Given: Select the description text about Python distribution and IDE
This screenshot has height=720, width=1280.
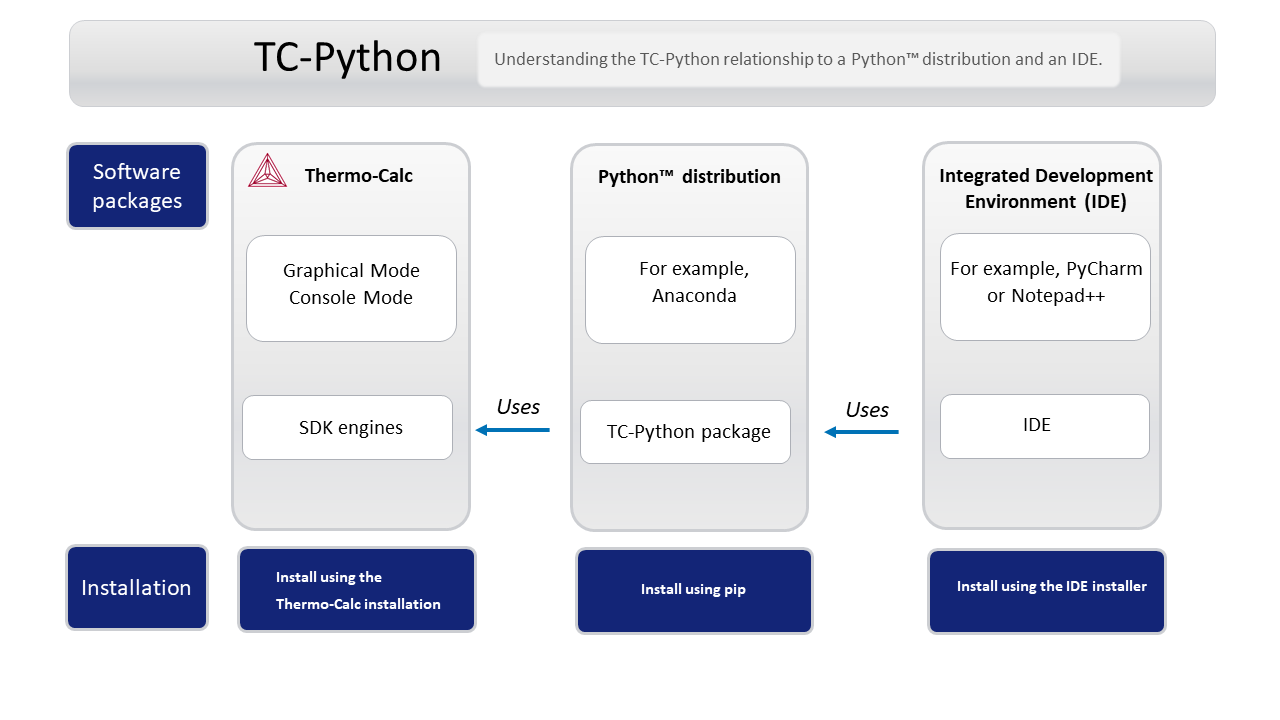Looking at the screenshot, I should click(798, 59).
